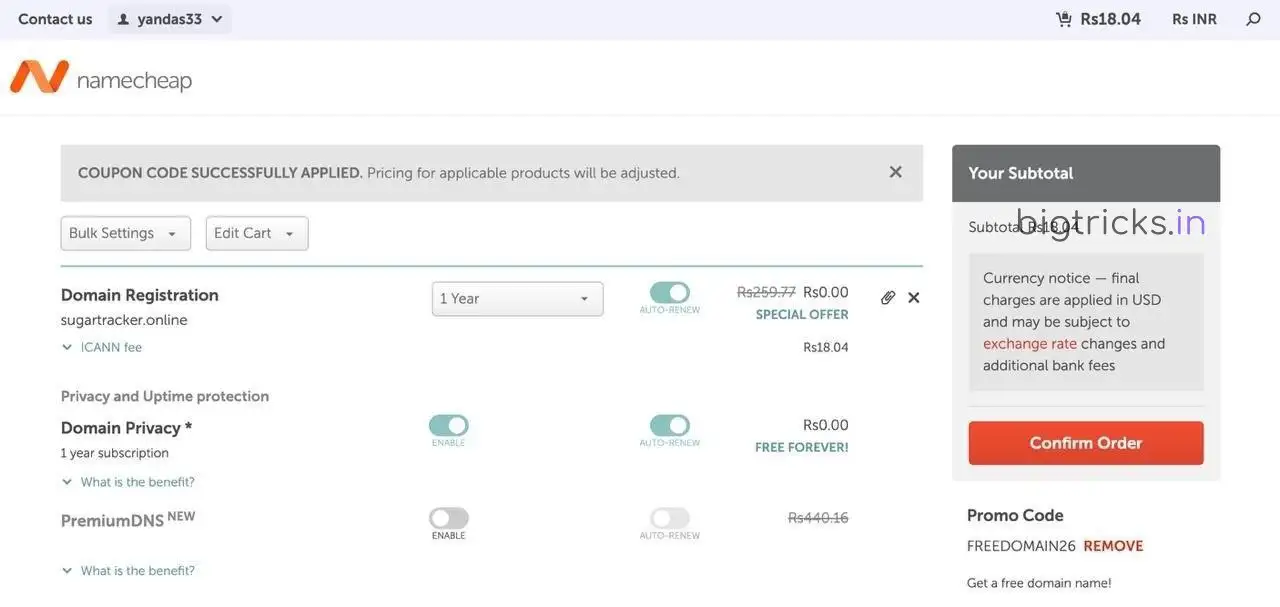
Task: Click the Namecheap logo
Action: point(100,77)
